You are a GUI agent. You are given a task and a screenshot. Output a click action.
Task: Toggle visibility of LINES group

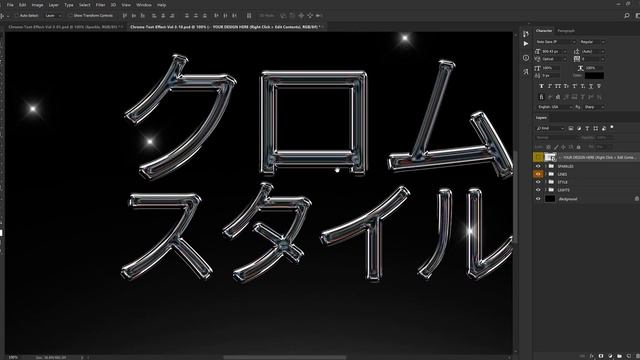pyautogui.click(x=538, y=174)
